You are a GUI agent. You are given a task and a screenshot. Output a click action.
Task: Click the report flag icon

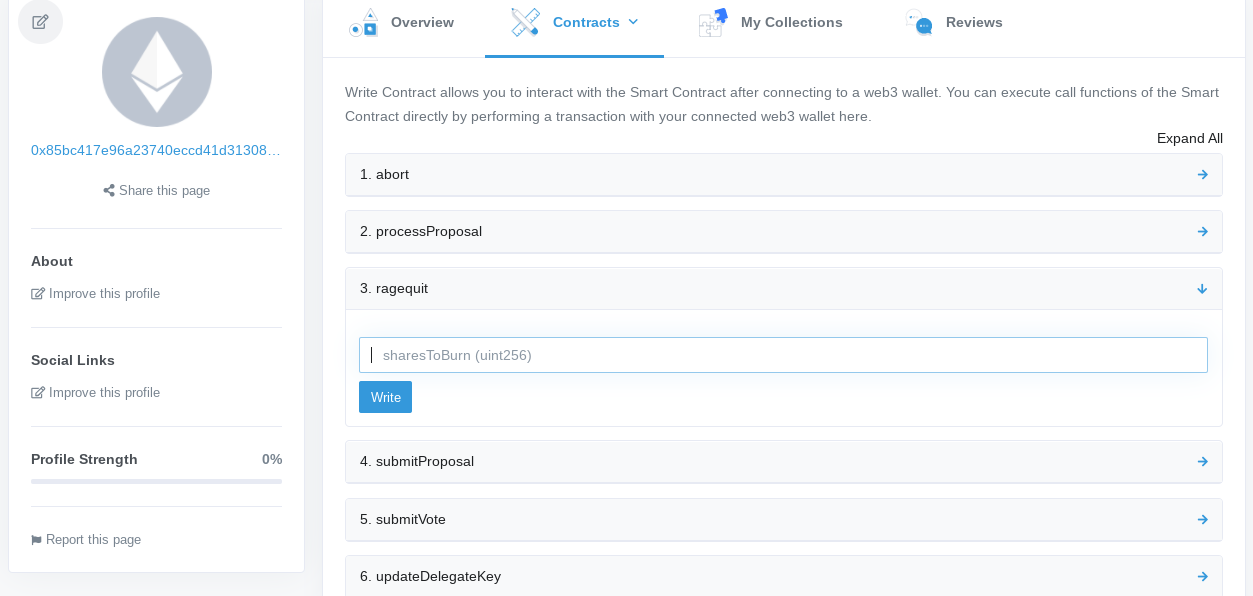click(x=37, y=540)
